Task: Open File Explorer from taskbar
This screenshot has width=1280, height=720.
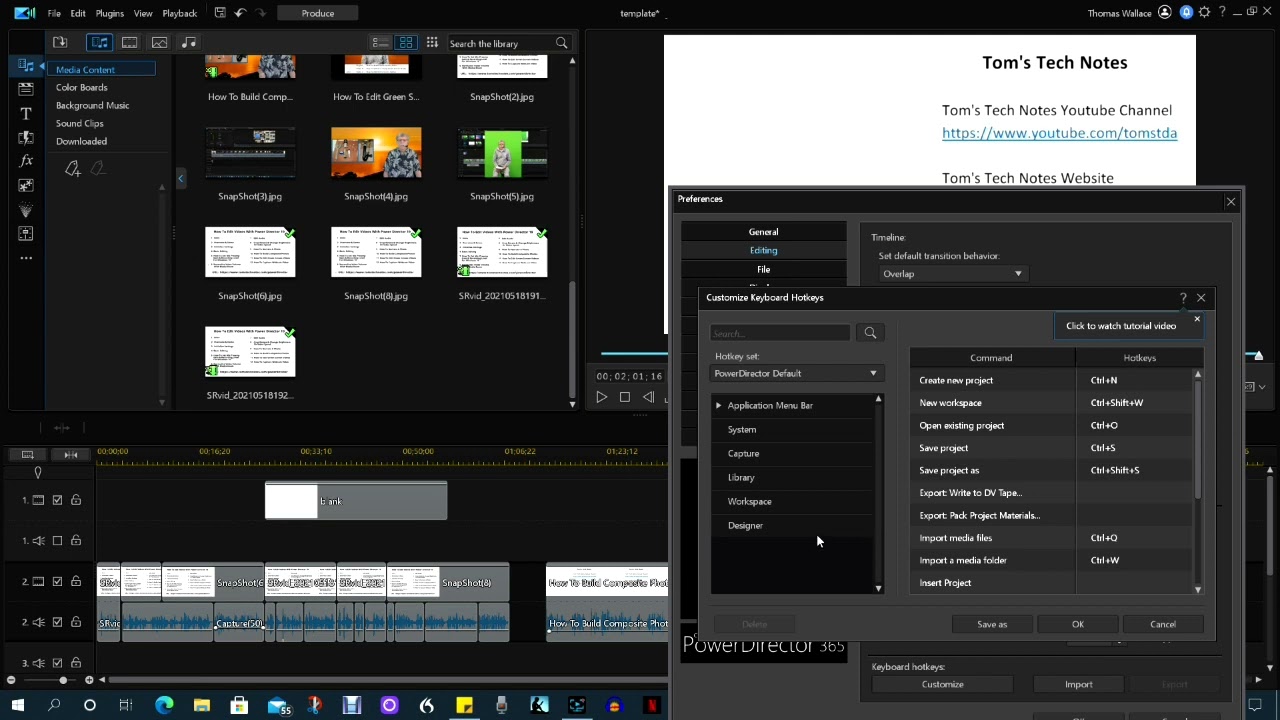Action: [202, 705]
